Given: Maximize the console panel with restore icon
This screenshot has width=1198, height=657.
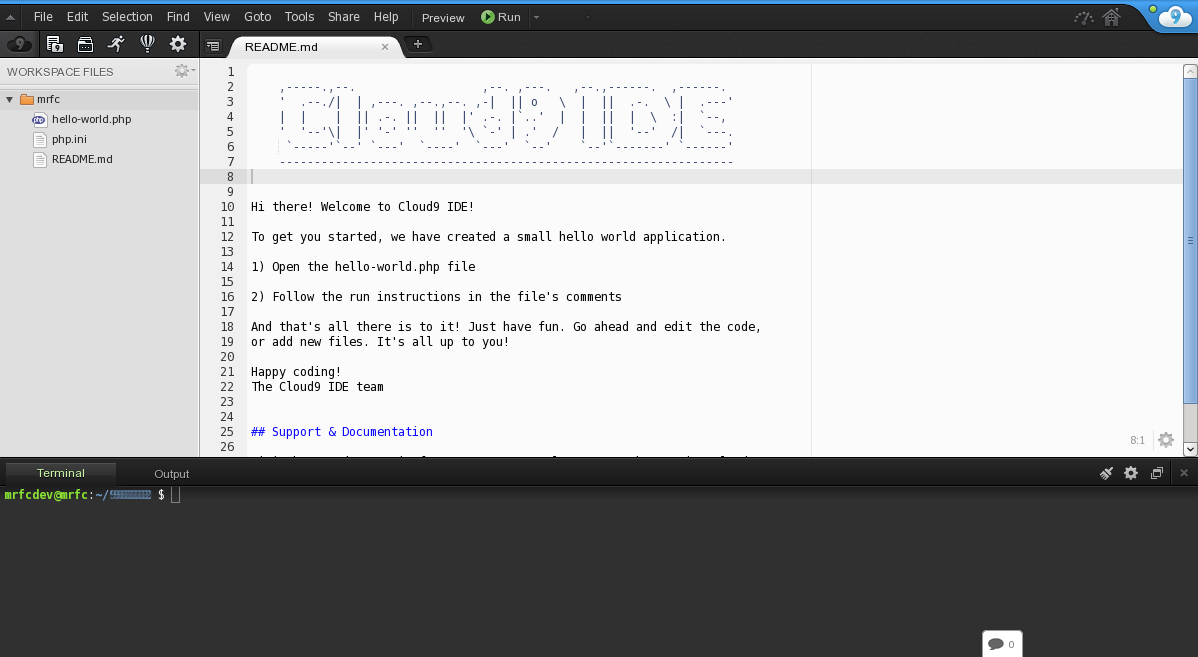Looking at the screenshot, I should point(1157,473).
